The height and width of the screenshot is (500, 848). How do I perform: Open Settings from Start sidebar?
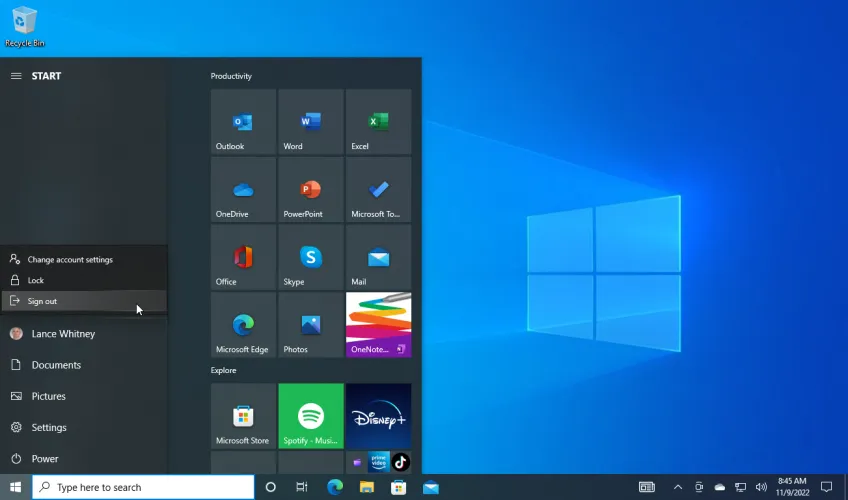coord(48,428)
